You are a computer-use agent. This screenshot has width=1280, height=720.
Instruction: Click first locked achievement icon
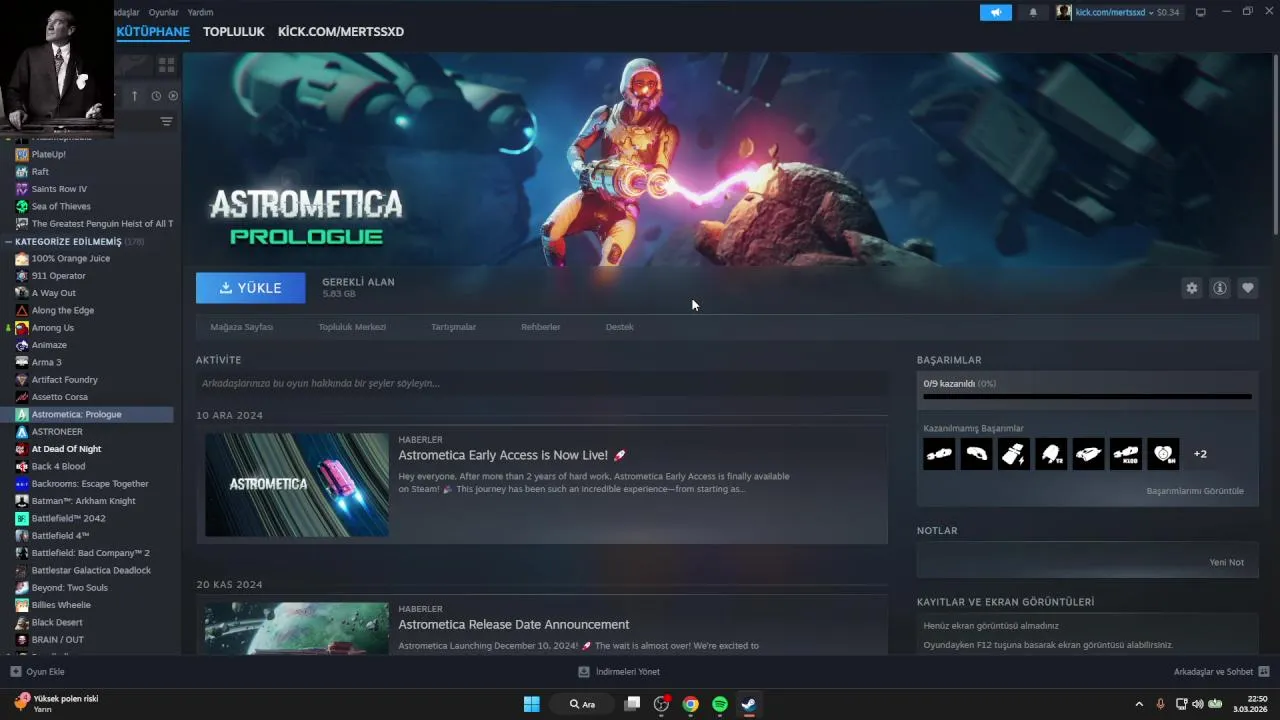click(939, 454)
